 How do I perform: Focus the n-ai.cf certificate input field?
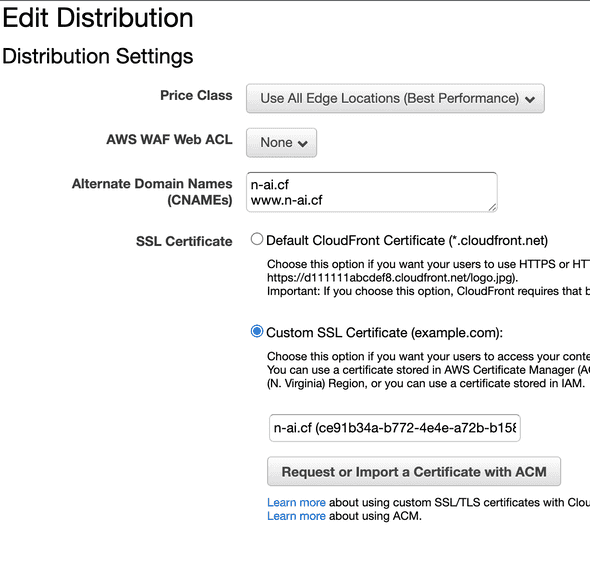pyautogui.click(x=395, y=428)
